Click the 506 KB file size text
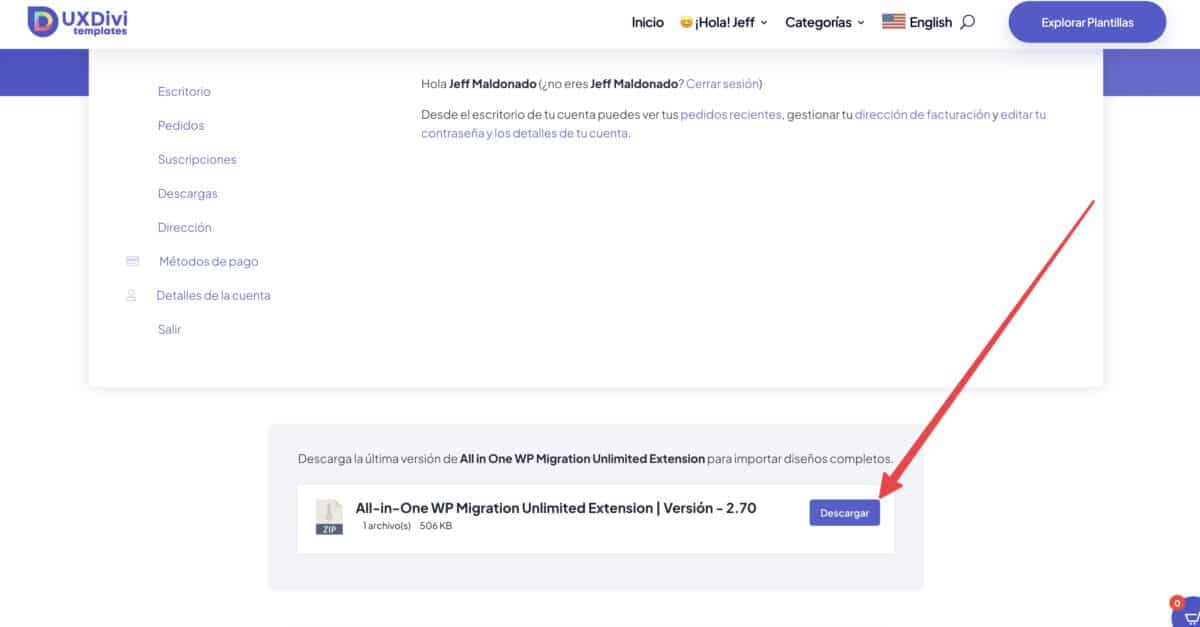This screenshot has height=627, width=1200. click(x=436, y=526)
